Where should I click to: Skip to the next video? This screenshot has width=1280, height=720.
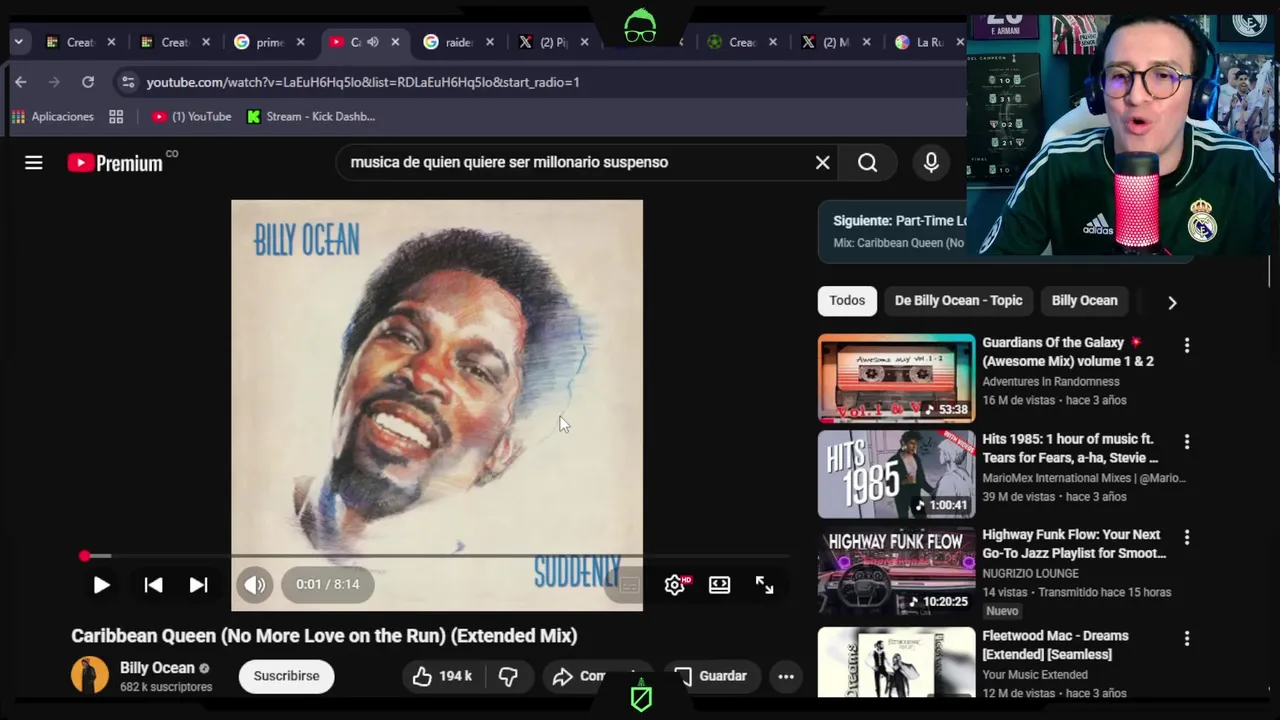pyautogui.click(x=199, y=585)
